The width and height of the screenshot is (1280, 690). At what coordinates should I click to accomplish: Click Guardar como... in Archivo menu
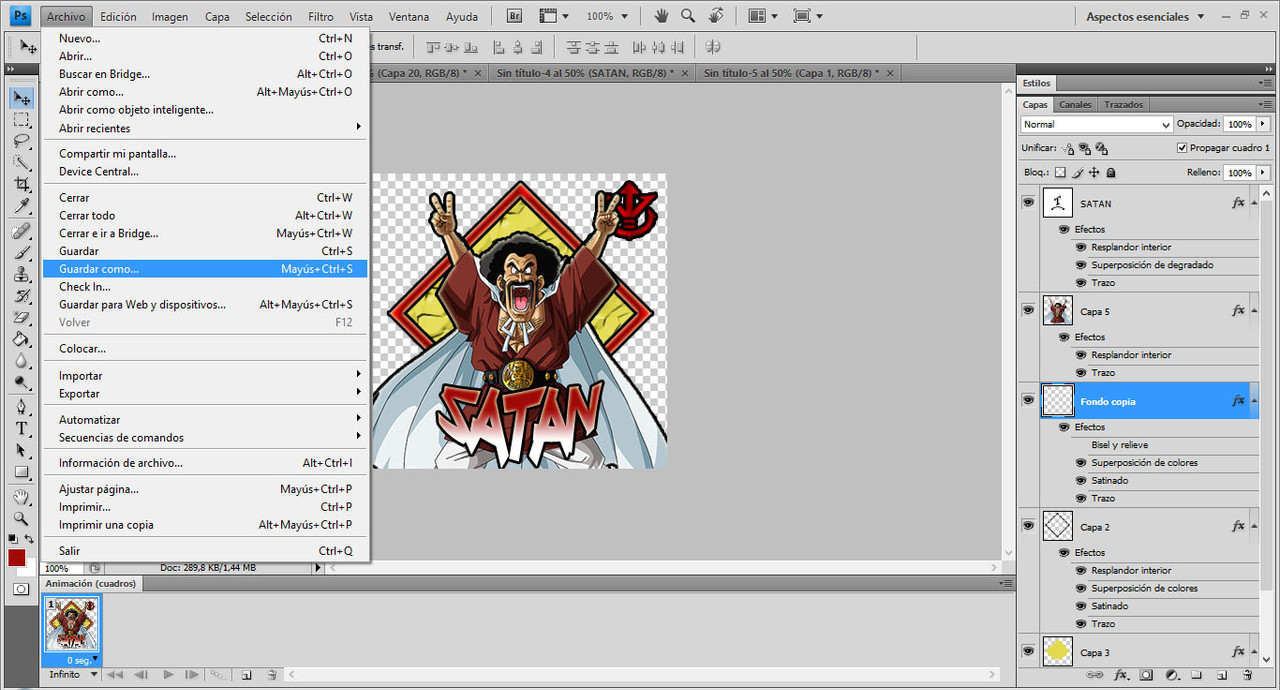click(205, 269)
